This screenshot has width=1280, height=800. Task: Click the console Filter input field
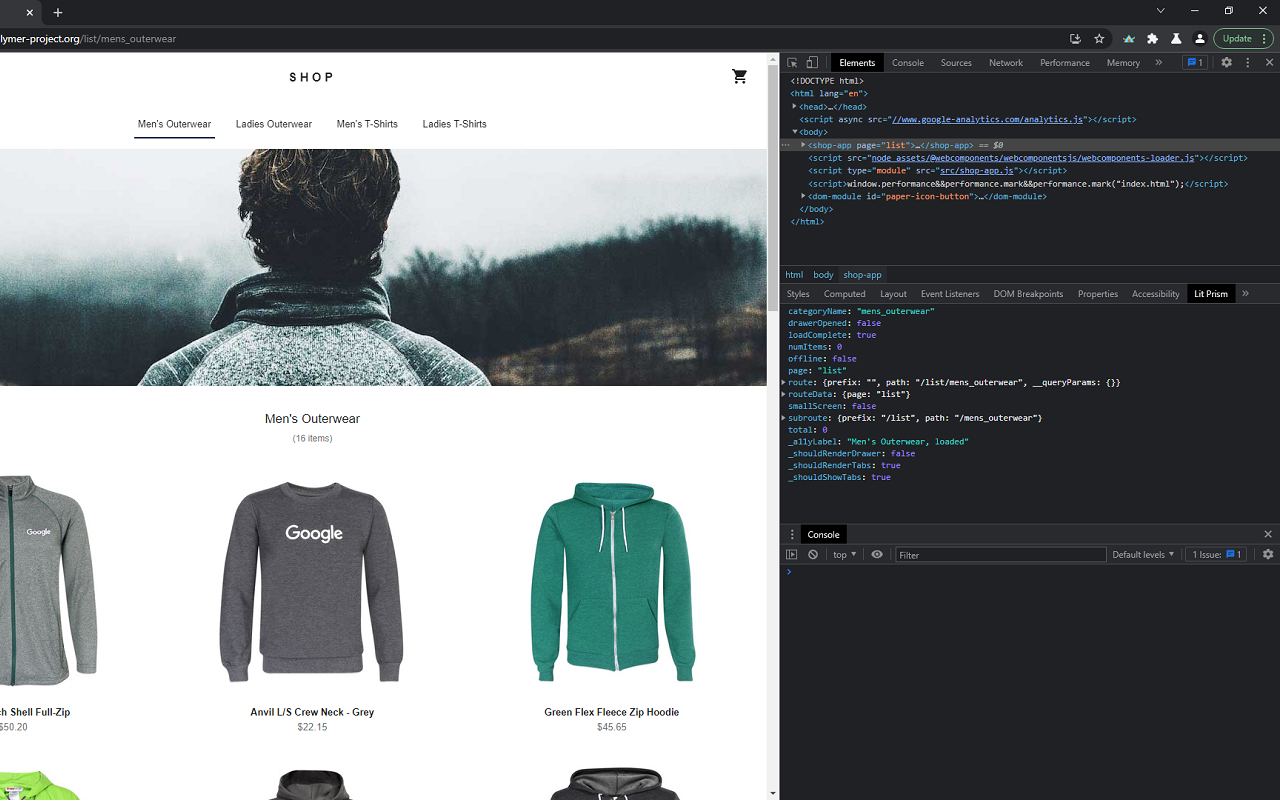tap(1001, 554)
